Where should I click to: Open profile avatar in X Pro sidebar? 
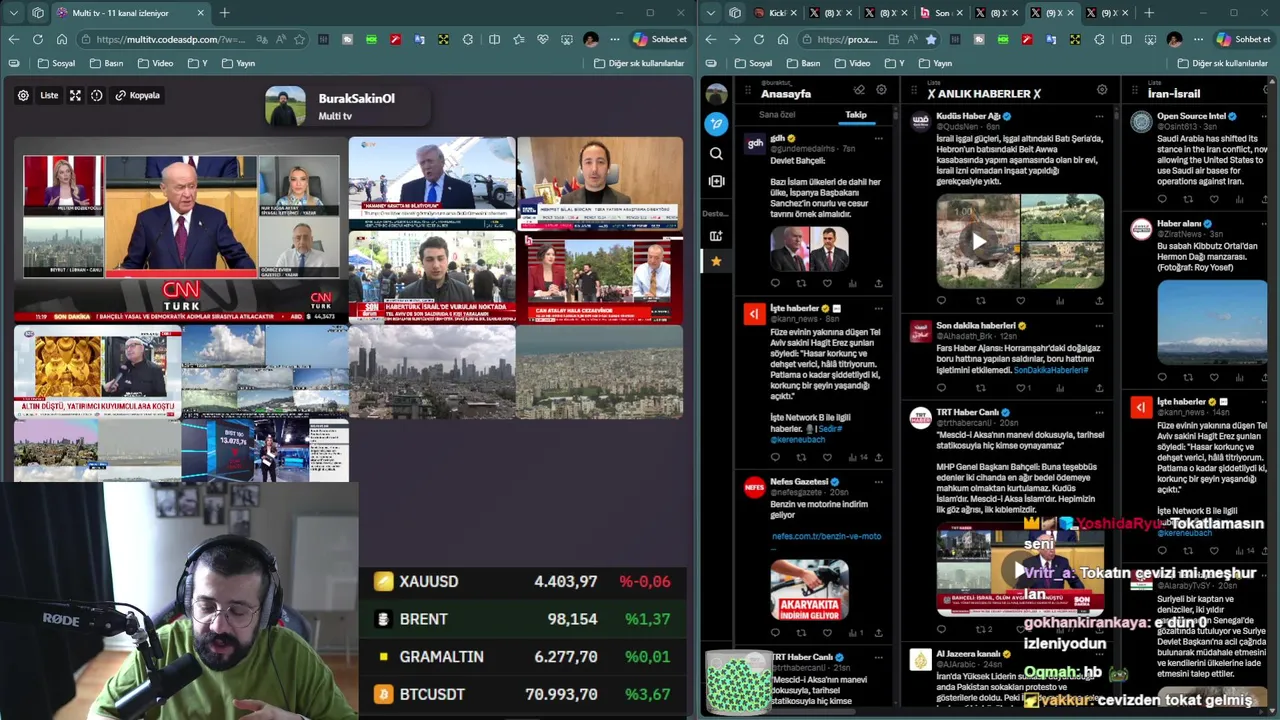tap(716, 94)
